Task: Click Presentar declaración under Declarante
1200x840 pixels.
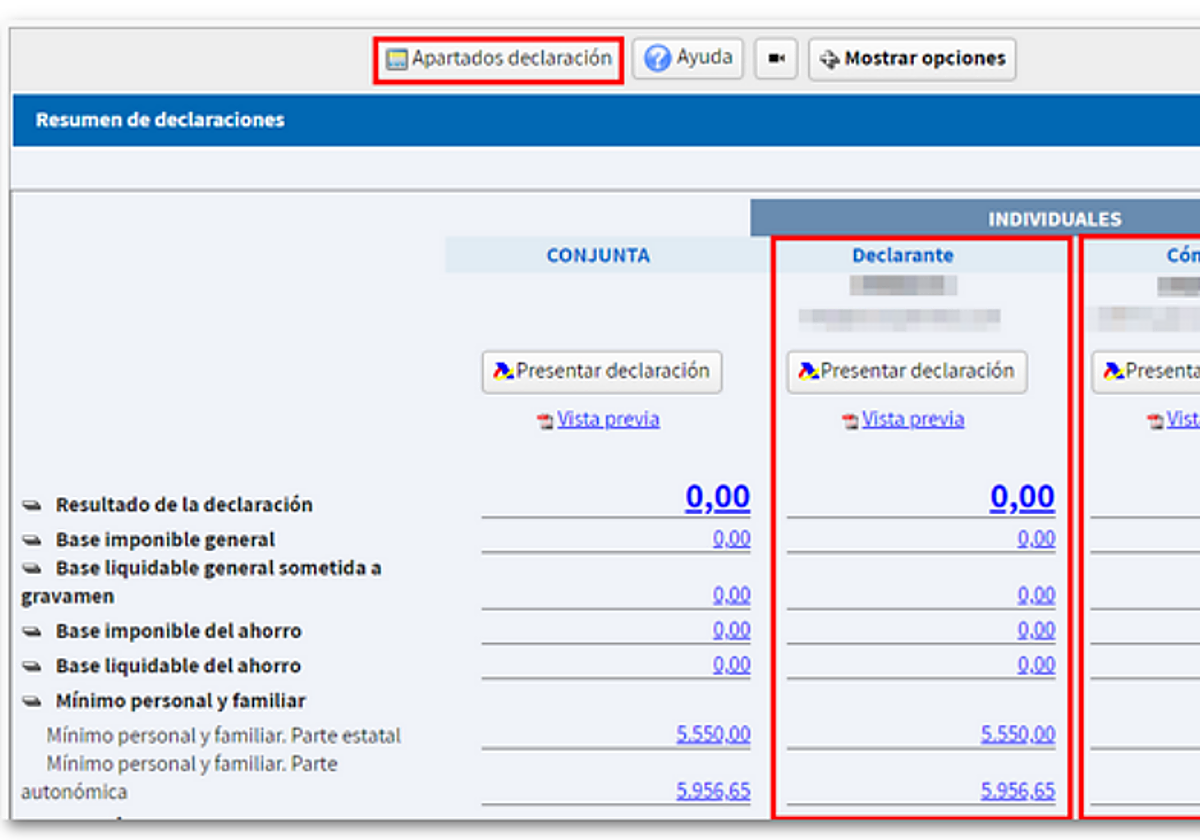Action: [907, 371]
